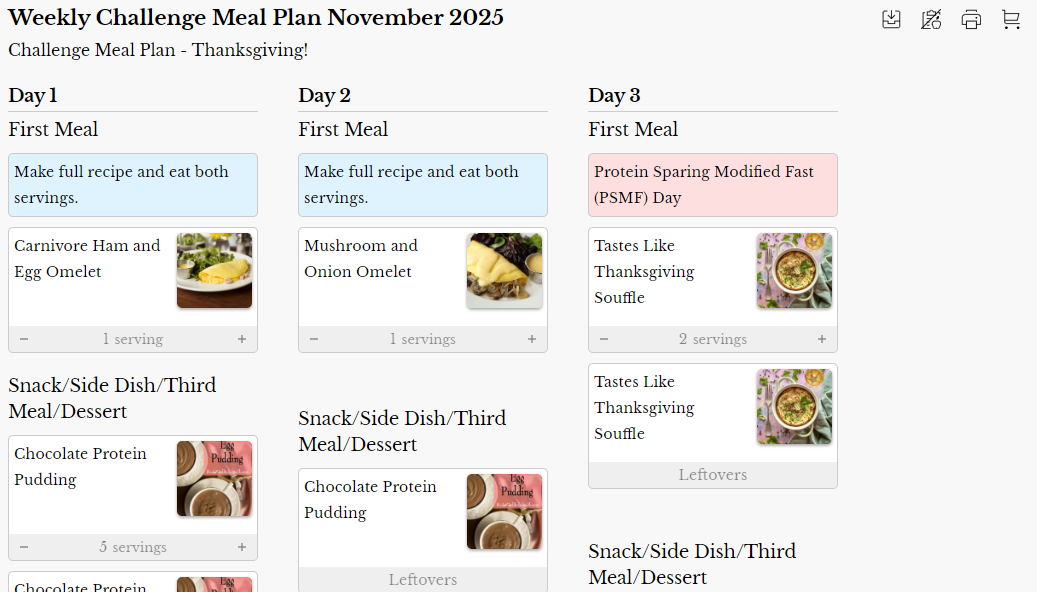1037x592 pixels.
Task: Click the printer icon
Action: [971, 20]
